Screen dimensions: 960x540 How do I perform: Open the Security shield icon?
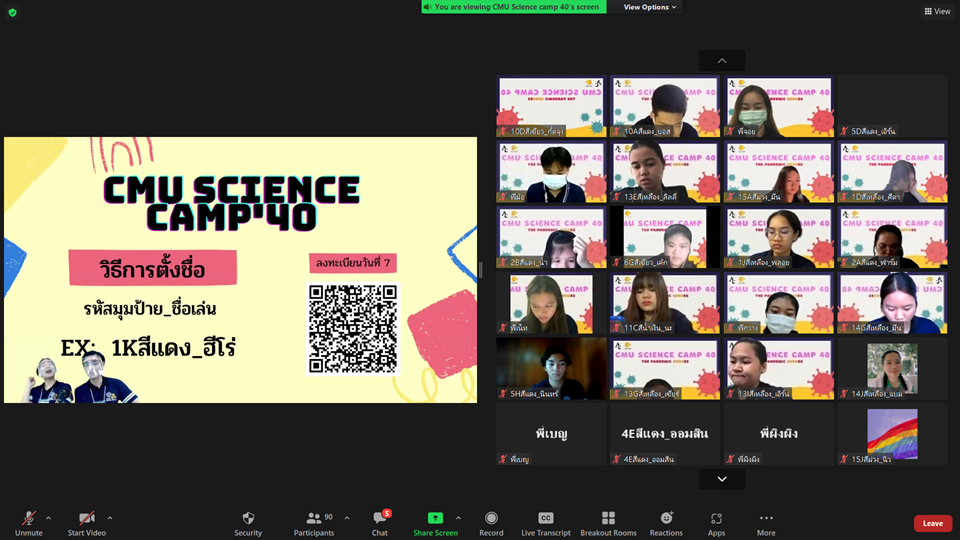(x=248, y=518)
